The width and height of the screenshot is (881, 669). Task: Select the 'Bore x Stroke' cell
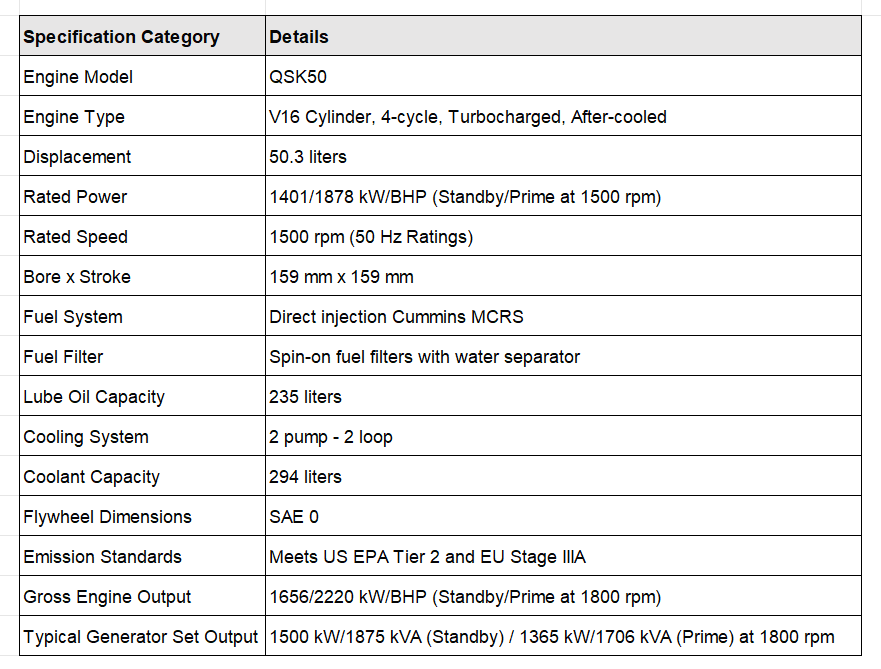(x=142, y=276)
